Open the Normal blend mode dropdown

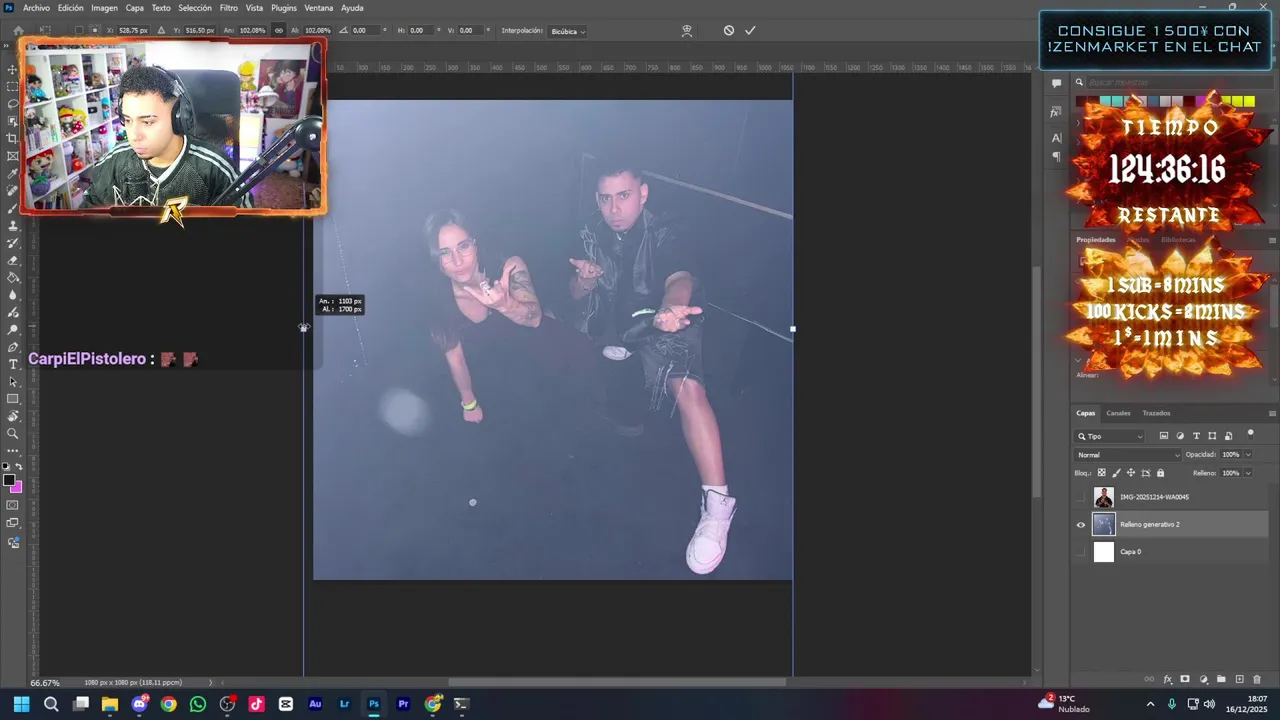click(x=1128, y=455)
